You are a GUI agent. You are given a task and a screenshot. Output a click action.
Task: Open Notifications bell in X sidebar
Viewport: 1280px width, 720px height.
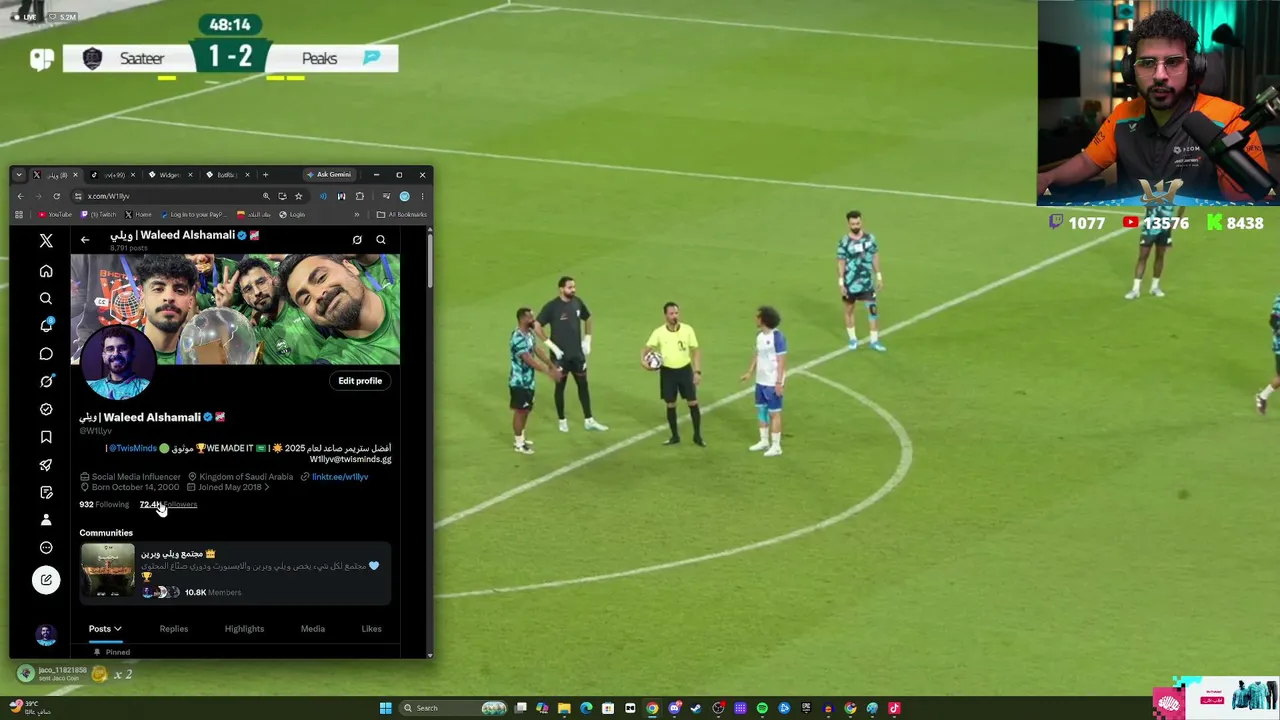[46, 325]
